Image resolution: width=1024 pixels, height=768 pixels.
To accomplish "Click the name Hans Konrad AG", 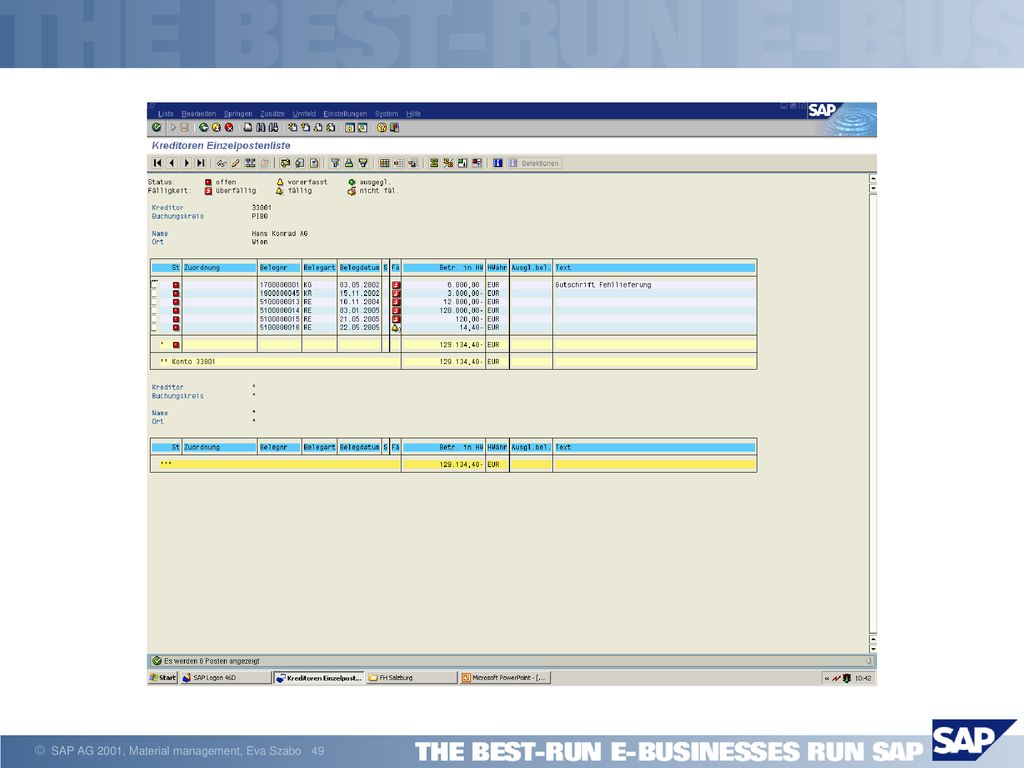I will (280, 234).
